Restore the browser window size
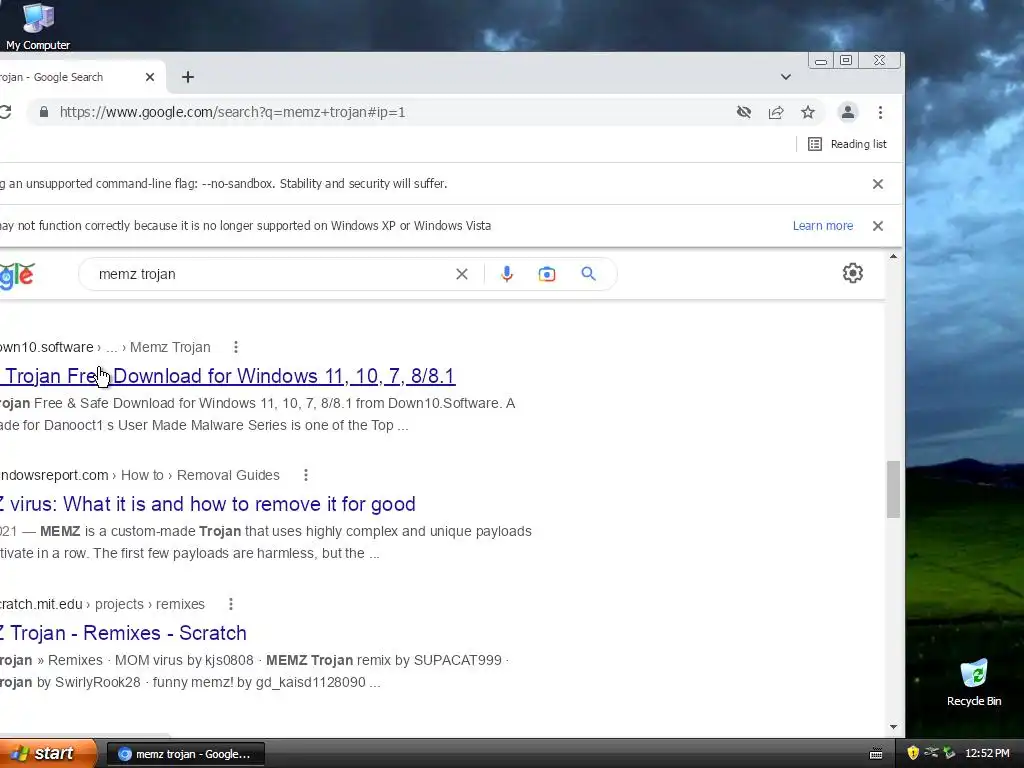The width and height of the screenshot is (1024, 768). pyautogui.click(x=846, y=61)
